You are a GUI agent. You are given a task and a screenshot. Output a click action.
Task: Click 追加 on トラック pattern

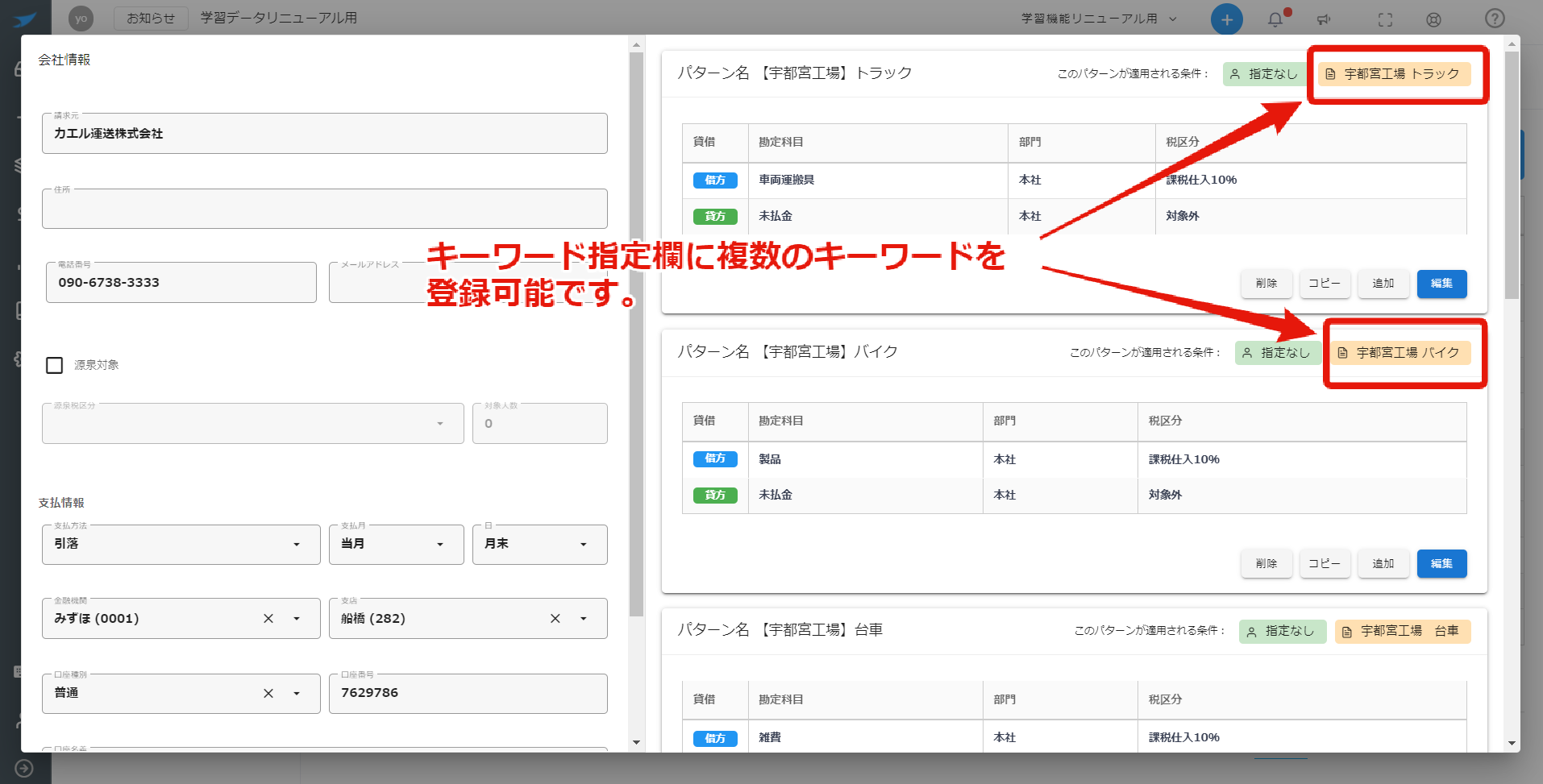click(x=1383, y=284)
